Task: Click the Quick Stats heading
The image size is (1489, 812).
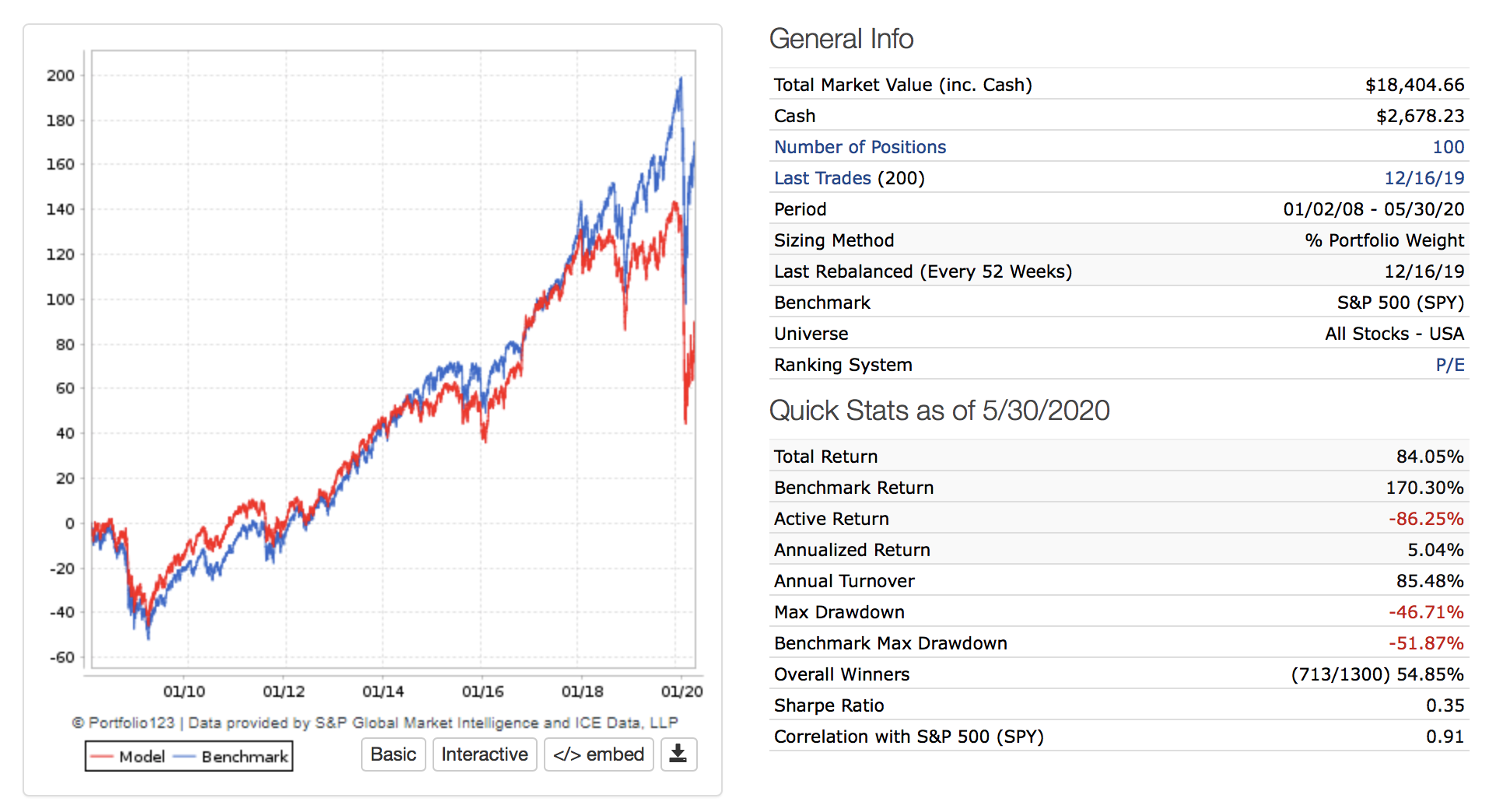Action: (x=939, y=411)
